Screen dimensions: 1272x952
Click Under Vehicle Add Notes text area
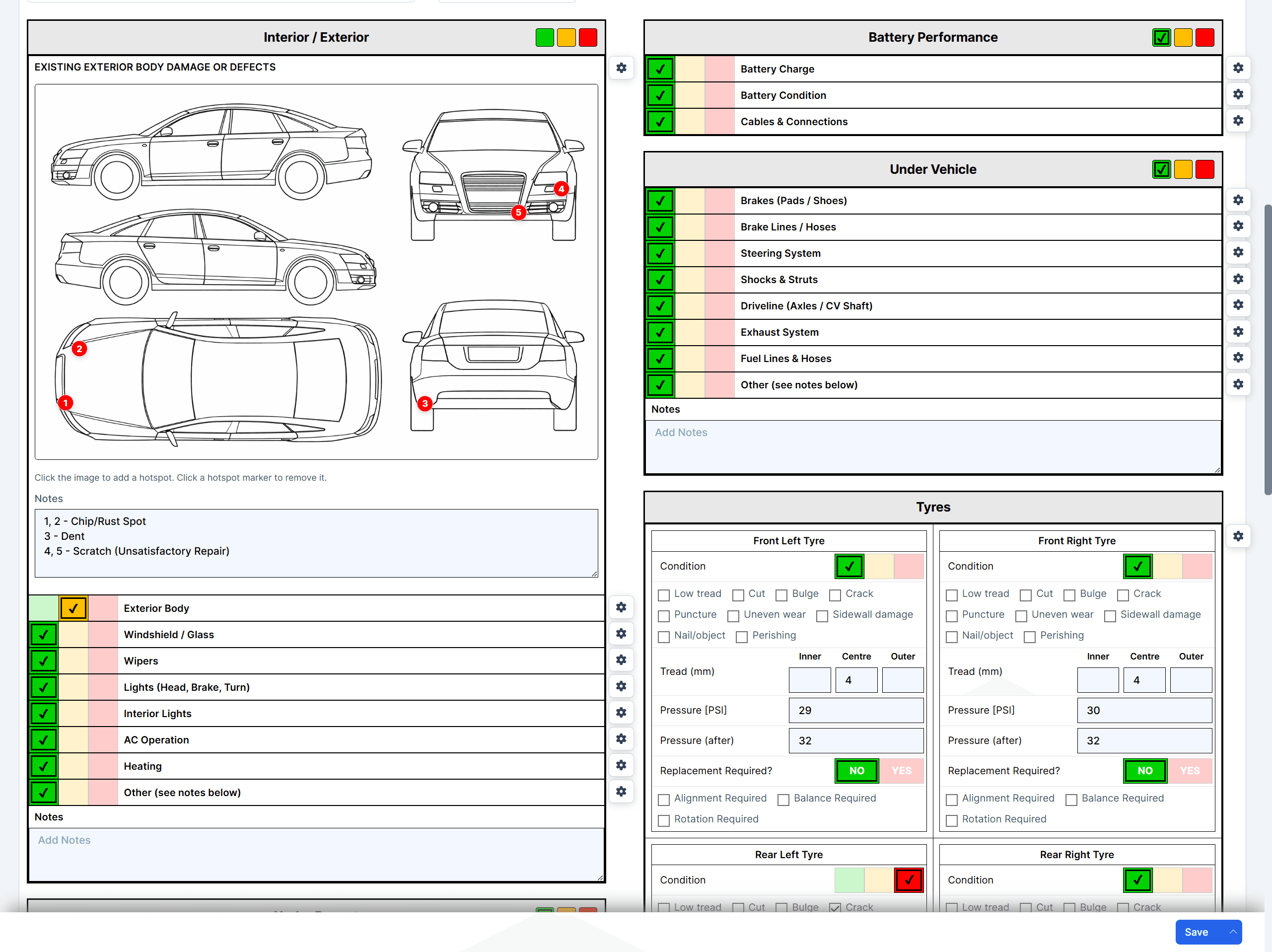(933, 446)
